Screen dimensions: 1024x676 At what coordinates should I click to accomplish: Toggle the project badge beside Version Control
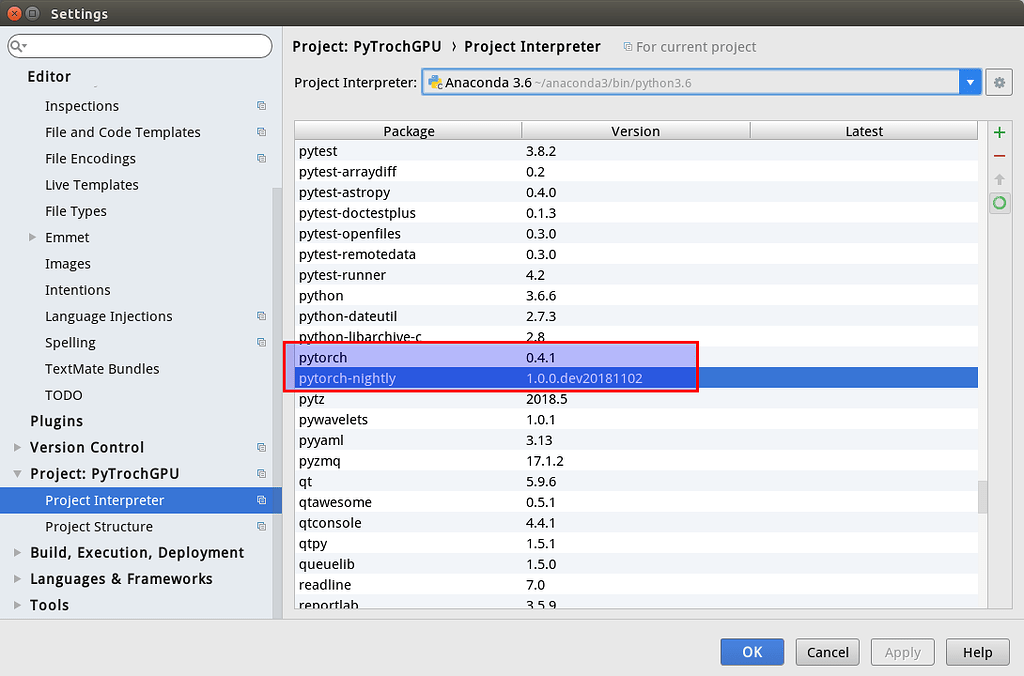click(261, 447)
